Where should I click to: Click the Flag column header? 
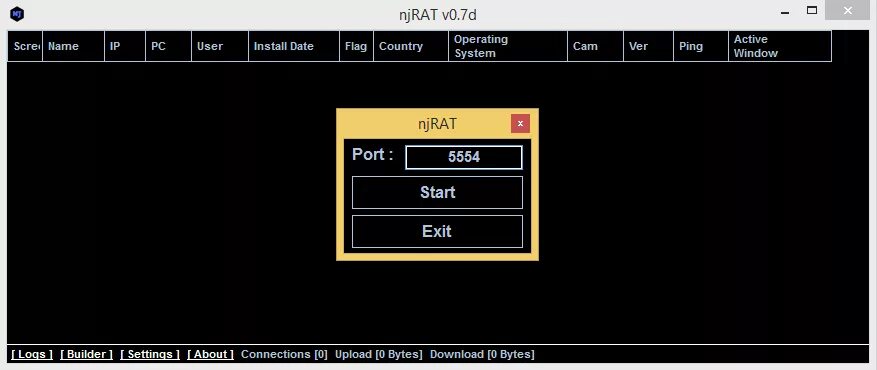point(356,46)
